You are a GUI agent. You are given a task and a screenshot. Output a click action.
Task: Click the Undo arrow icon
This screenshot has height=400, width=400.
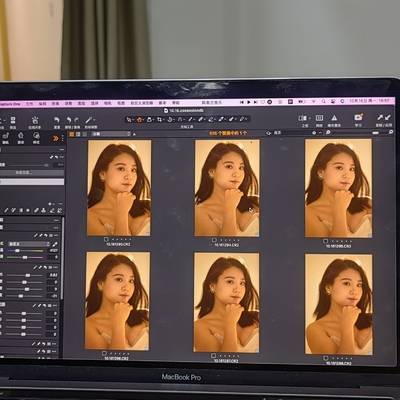point(69,120)
